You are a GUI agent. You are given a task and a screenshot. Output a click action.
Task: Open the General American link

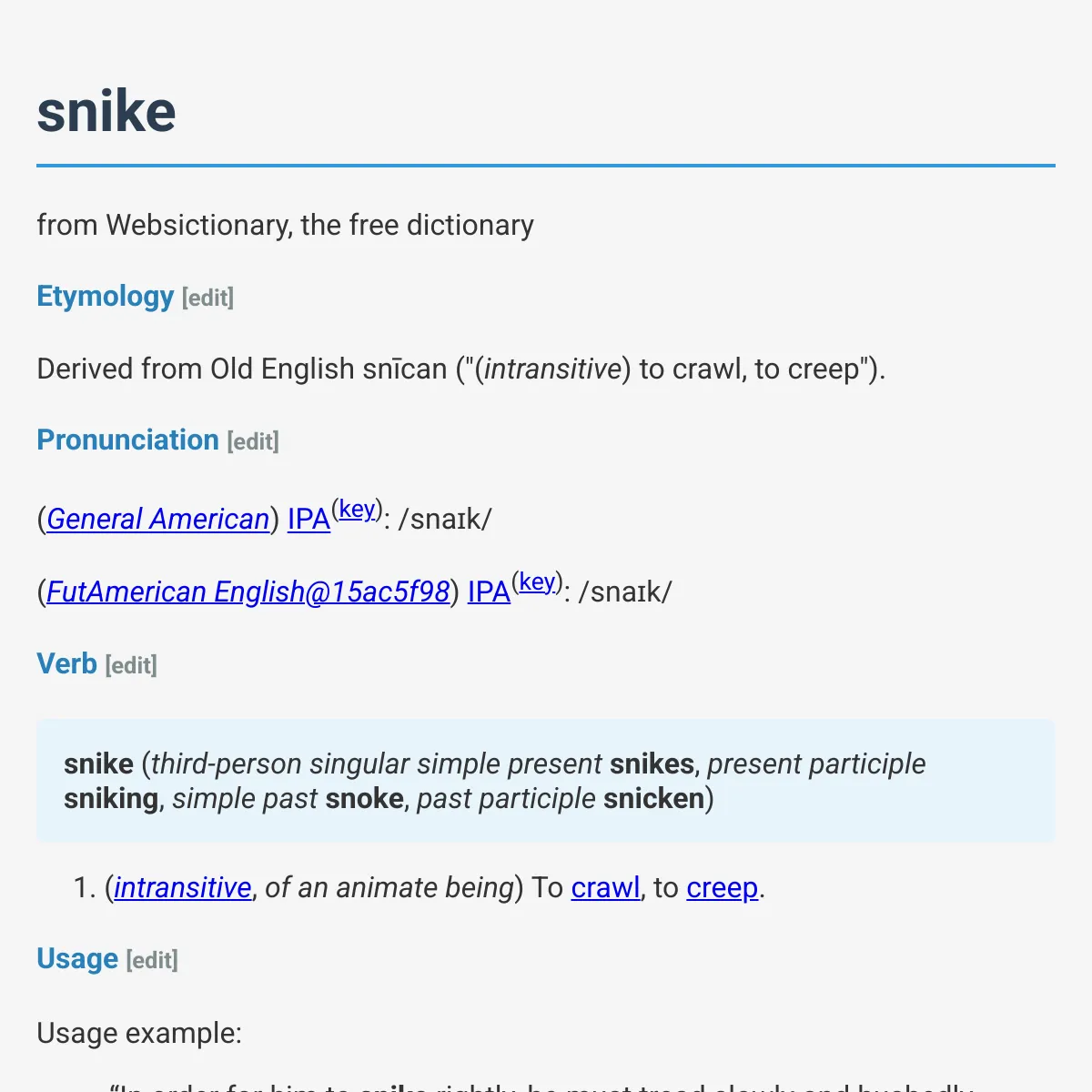tap(157, 519)
